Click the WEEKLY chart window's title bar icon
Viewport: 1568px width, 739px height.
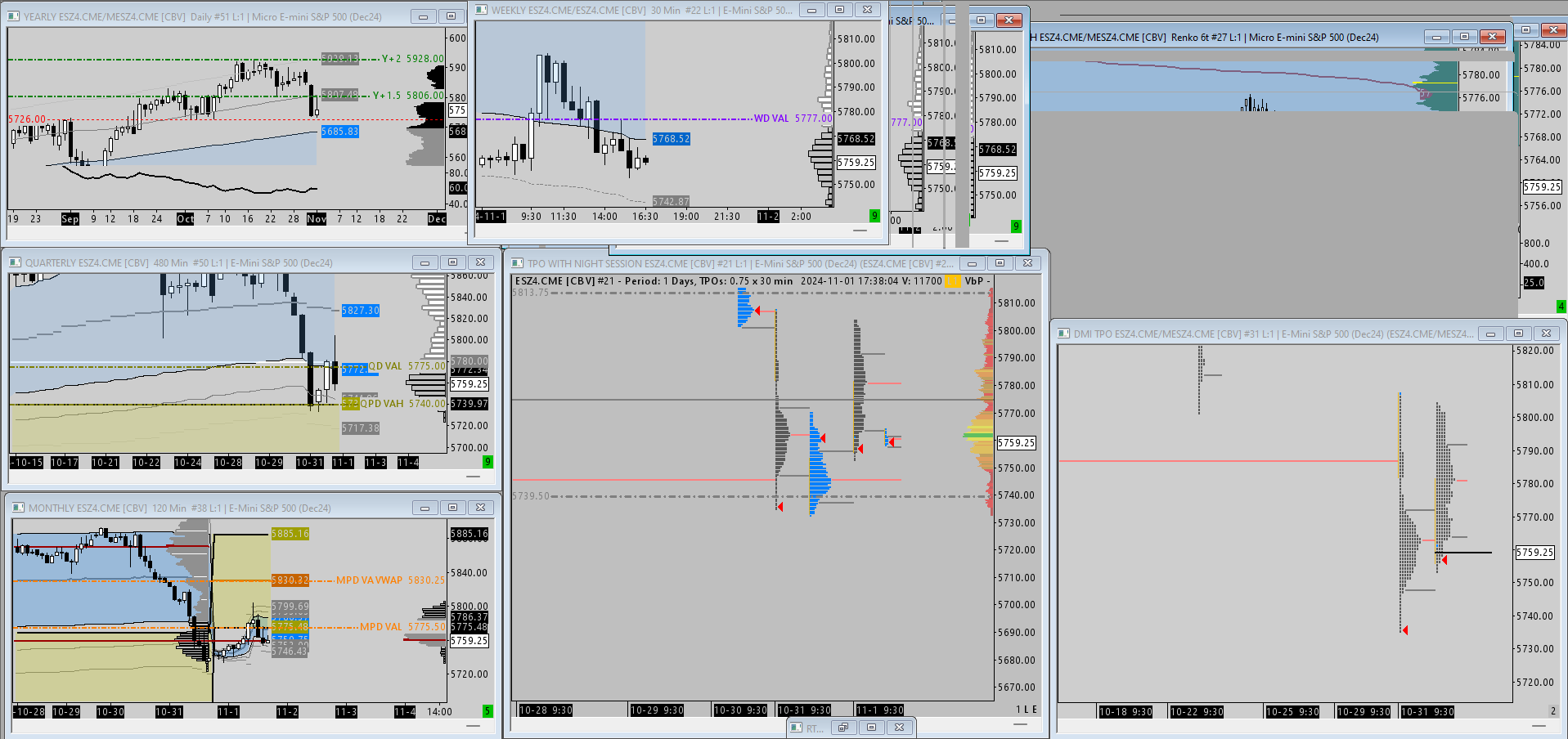point(482,10)
